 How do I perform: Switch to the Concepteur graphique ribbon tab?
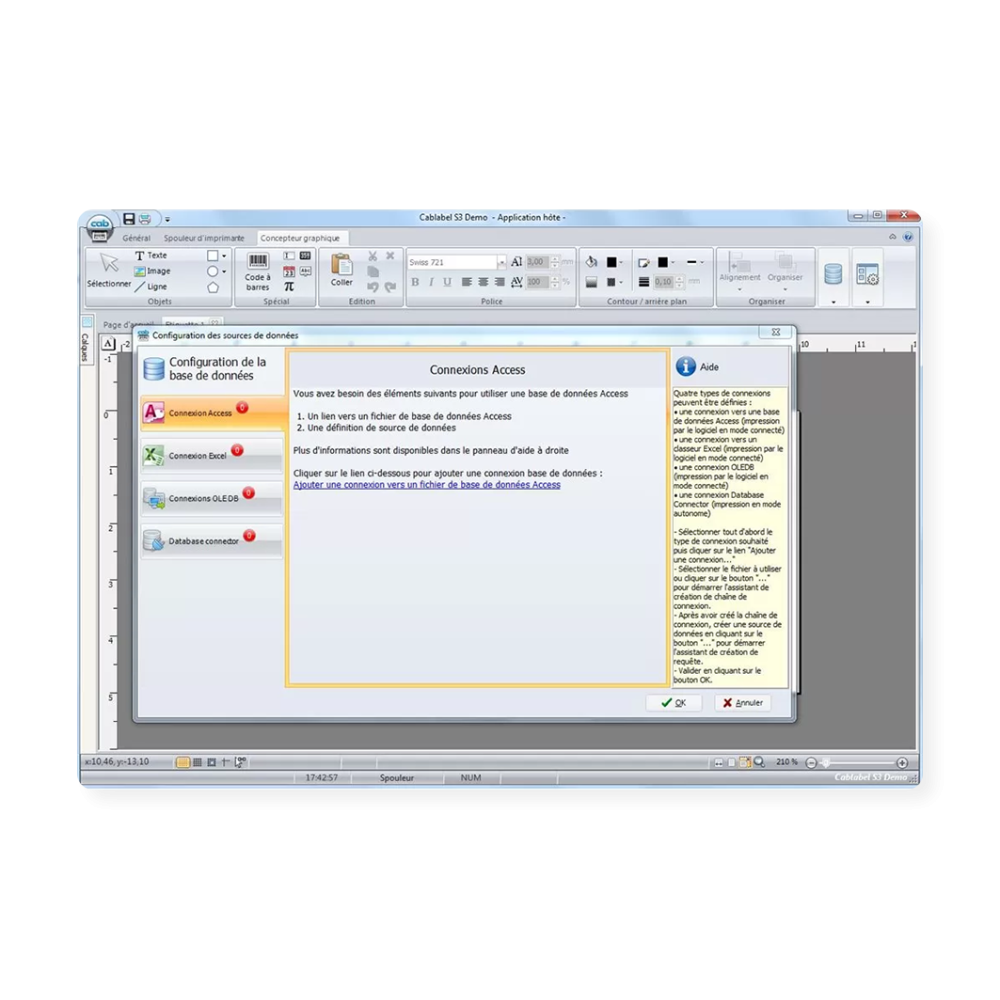click(302, 238)
